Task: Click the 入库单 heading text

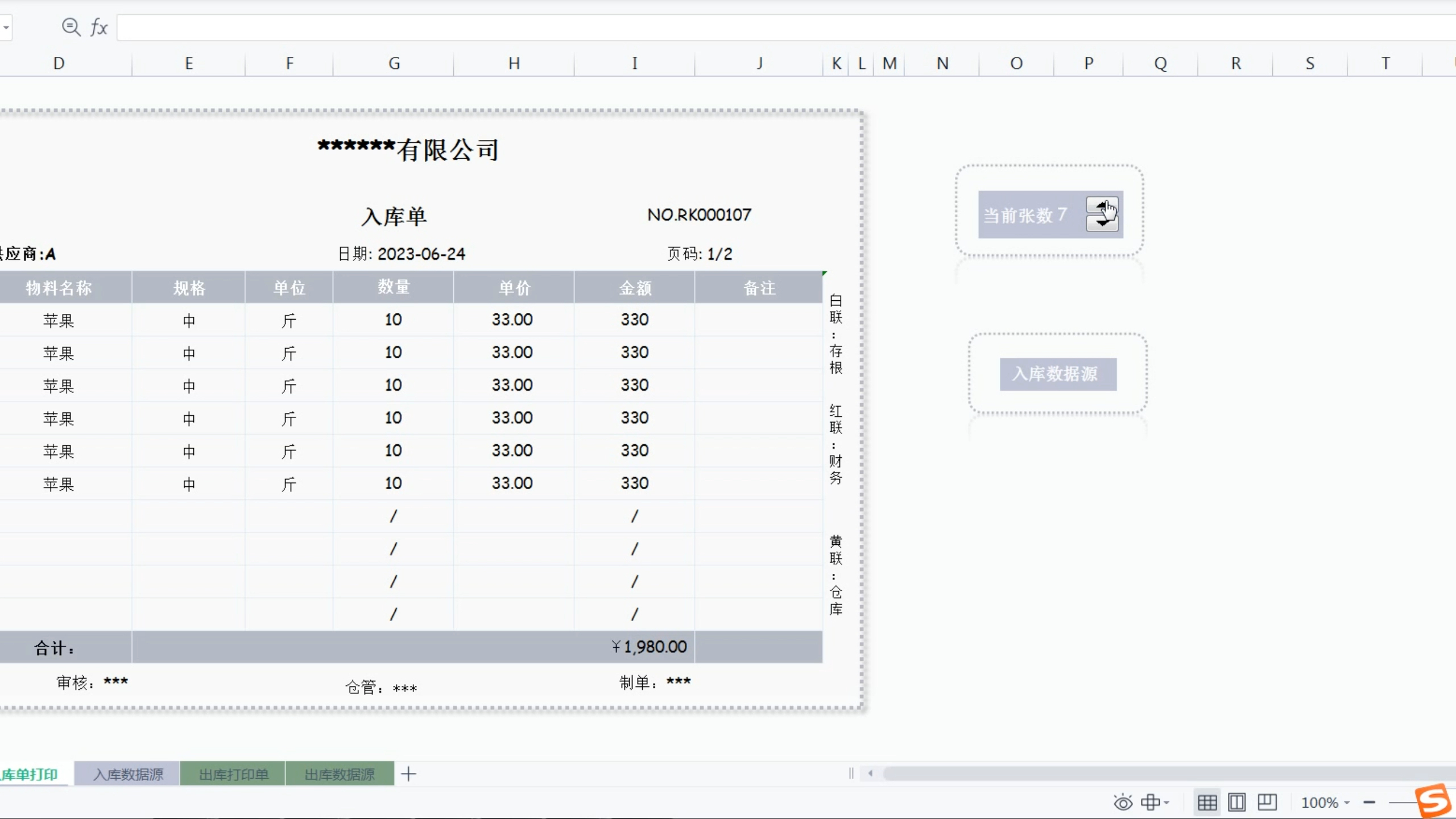Action: click(394, 216)
